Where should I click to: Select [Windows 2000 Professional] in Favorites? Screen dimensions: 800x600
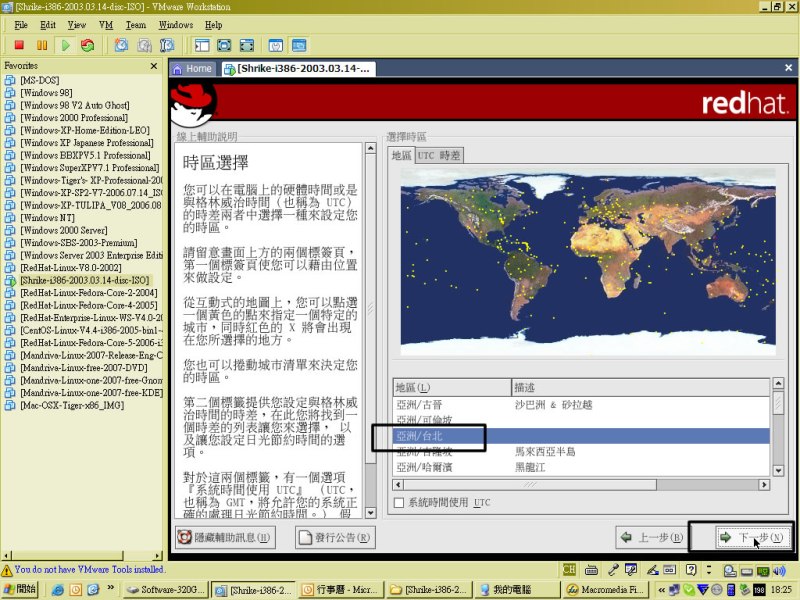pyautogui.click(x=74, y=118)
